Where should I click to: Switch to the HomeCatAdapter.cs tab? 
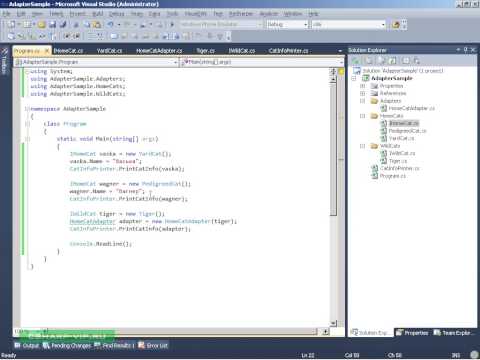point(159,51)
